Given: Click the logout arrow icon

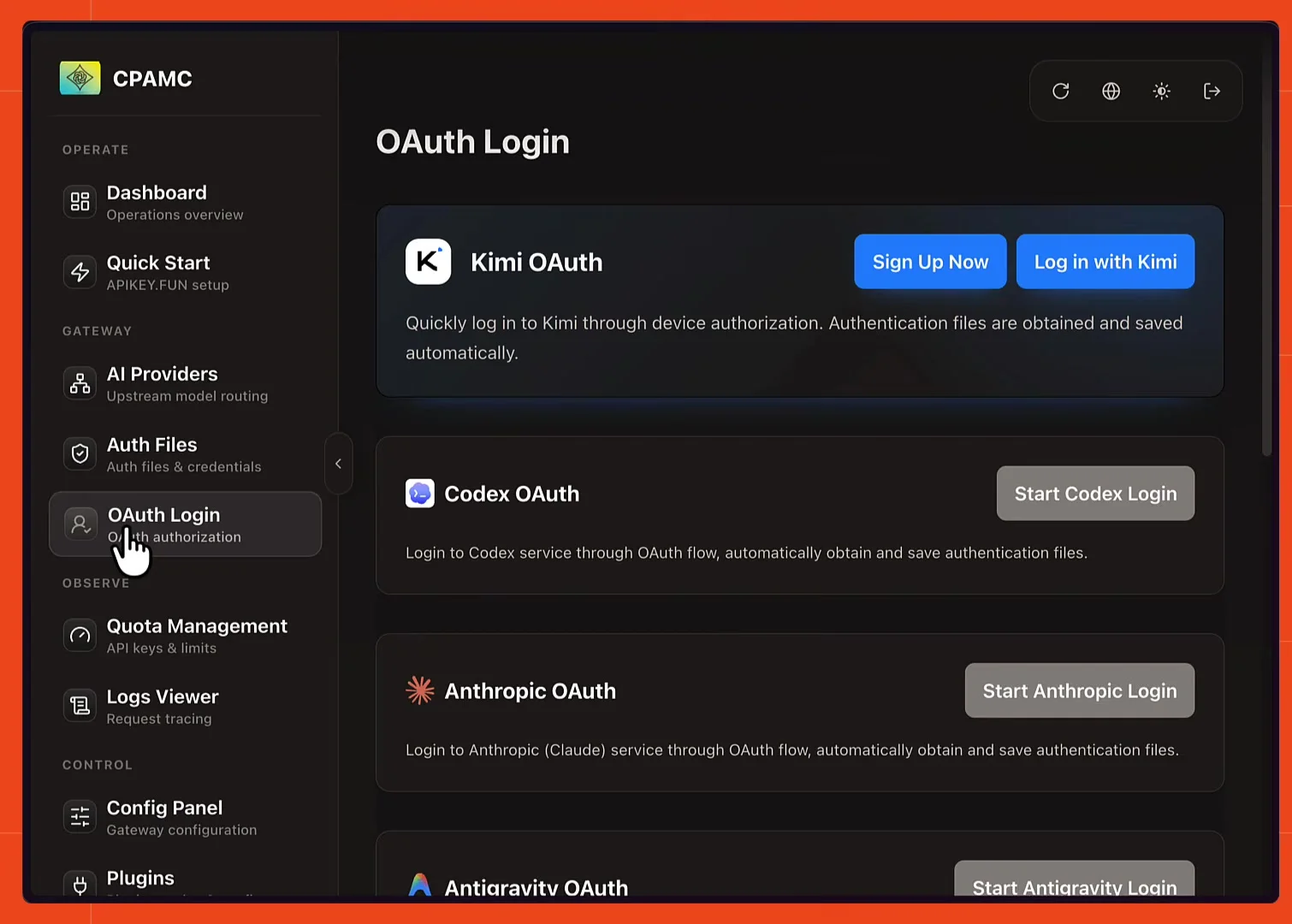Looking at the screenshot, I should pyautogui.click(x=1212, y=91).
